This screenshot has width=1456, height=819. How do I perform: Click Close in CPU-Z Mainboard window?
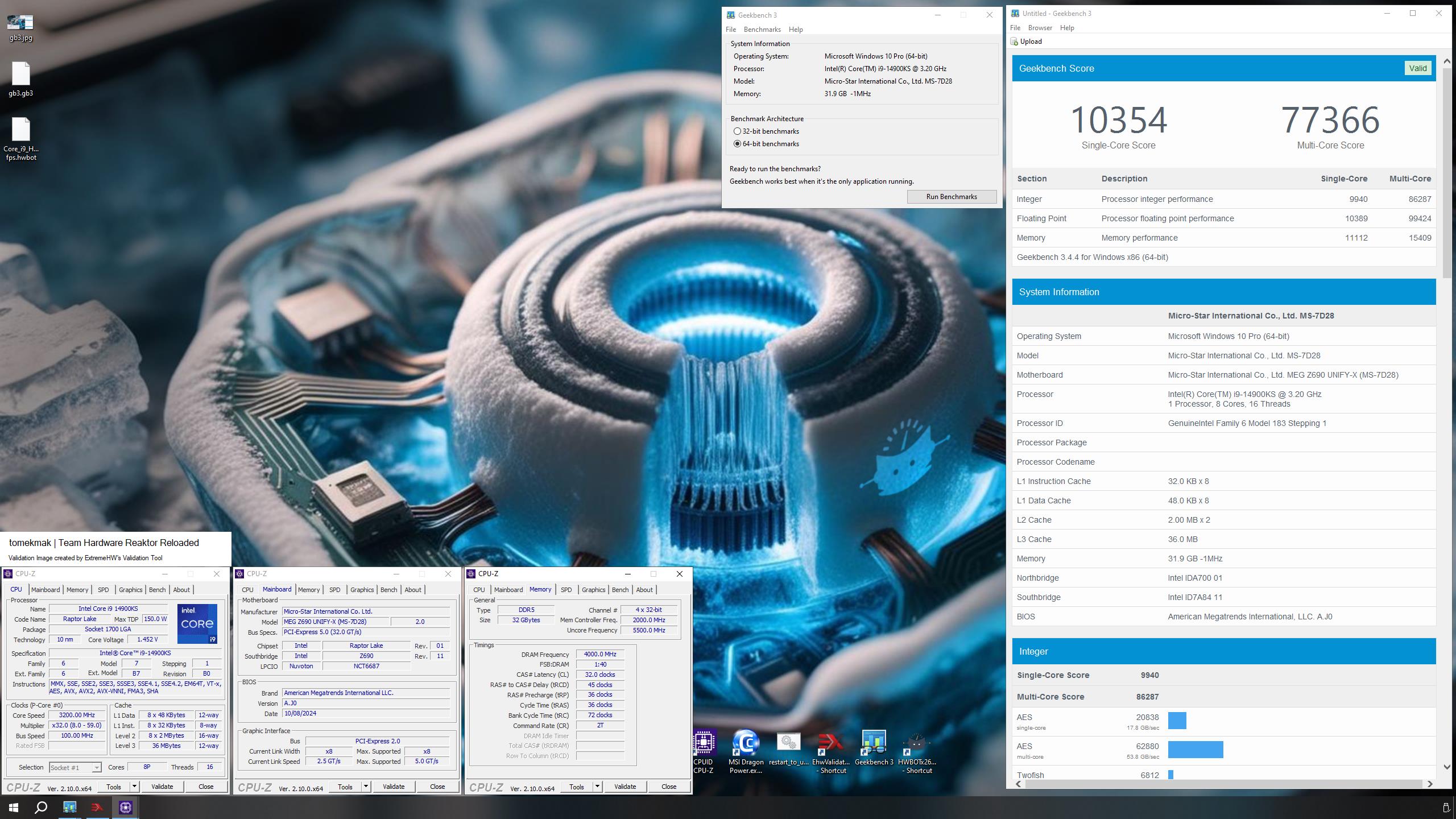click(437, 787)
